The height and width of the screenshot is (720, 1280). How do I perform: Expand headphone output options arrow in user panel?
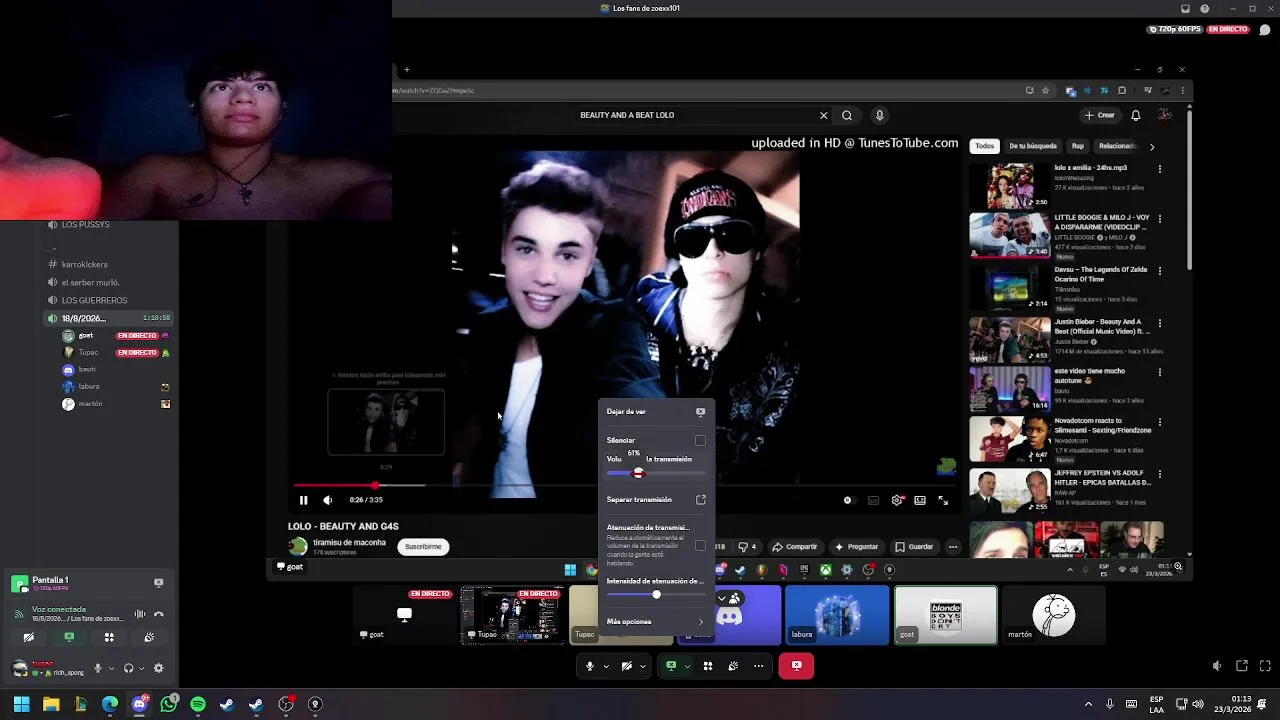pos(141,668)
